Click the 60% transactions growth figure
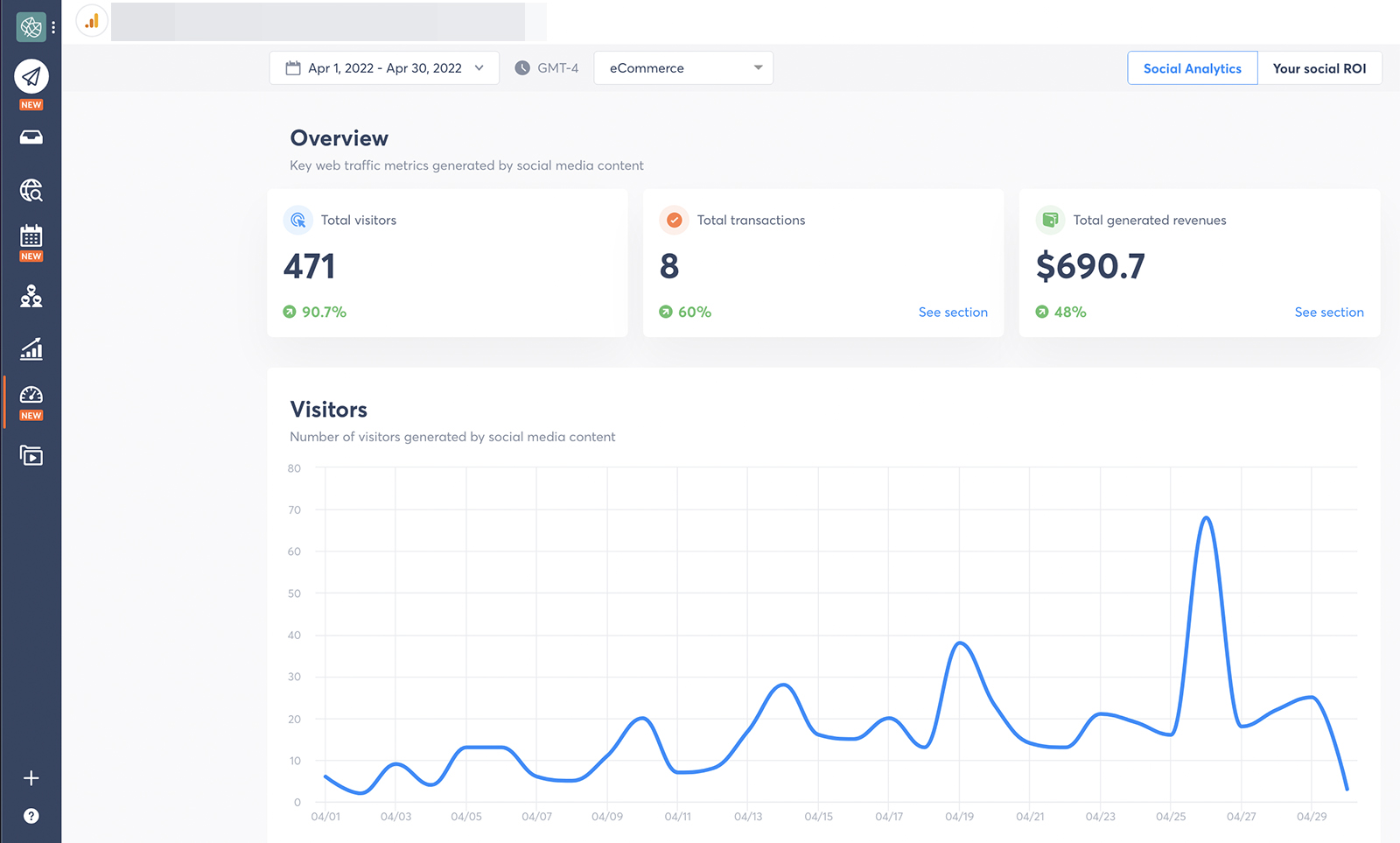 [695, 312]
